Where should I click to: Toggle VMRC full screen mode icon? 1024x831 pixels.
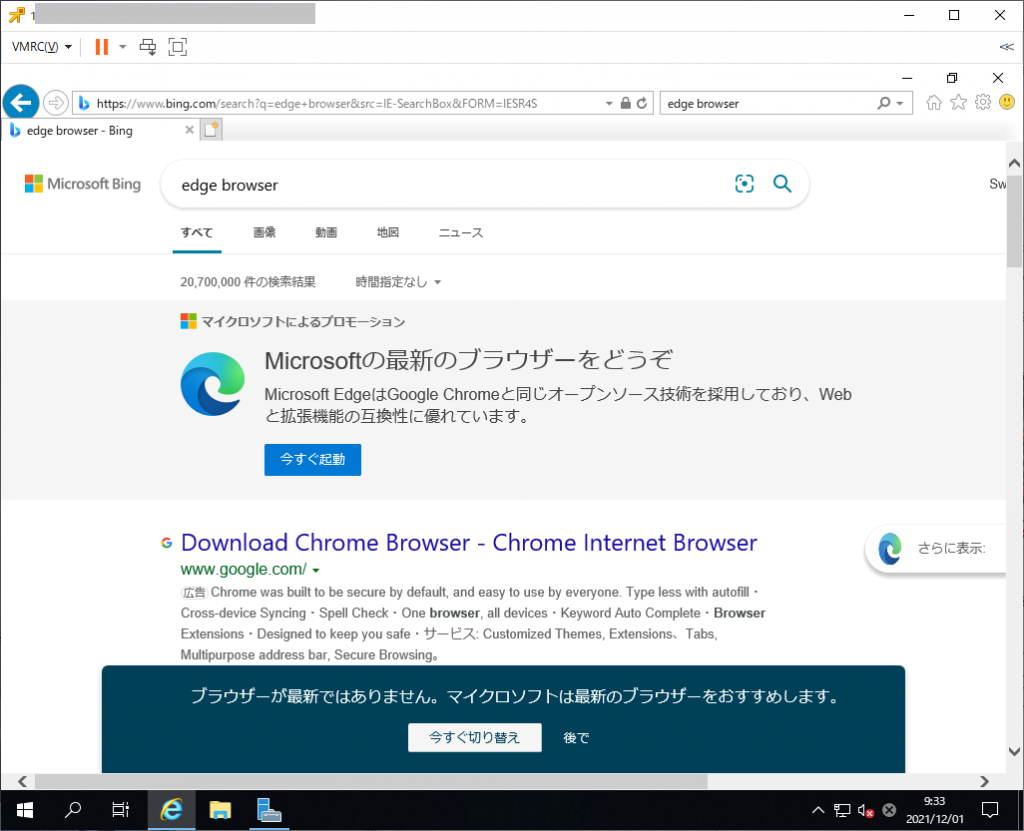[x=178, y=46]
